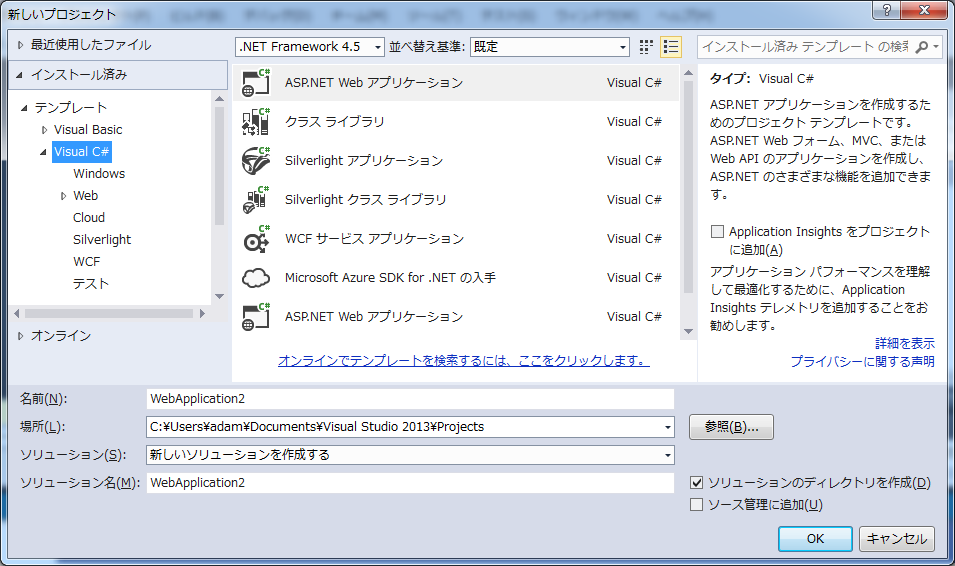Click the Microsoft Azure SDK cloud icon
Screen dimensions: 955x566
click(x=256, y=278)
